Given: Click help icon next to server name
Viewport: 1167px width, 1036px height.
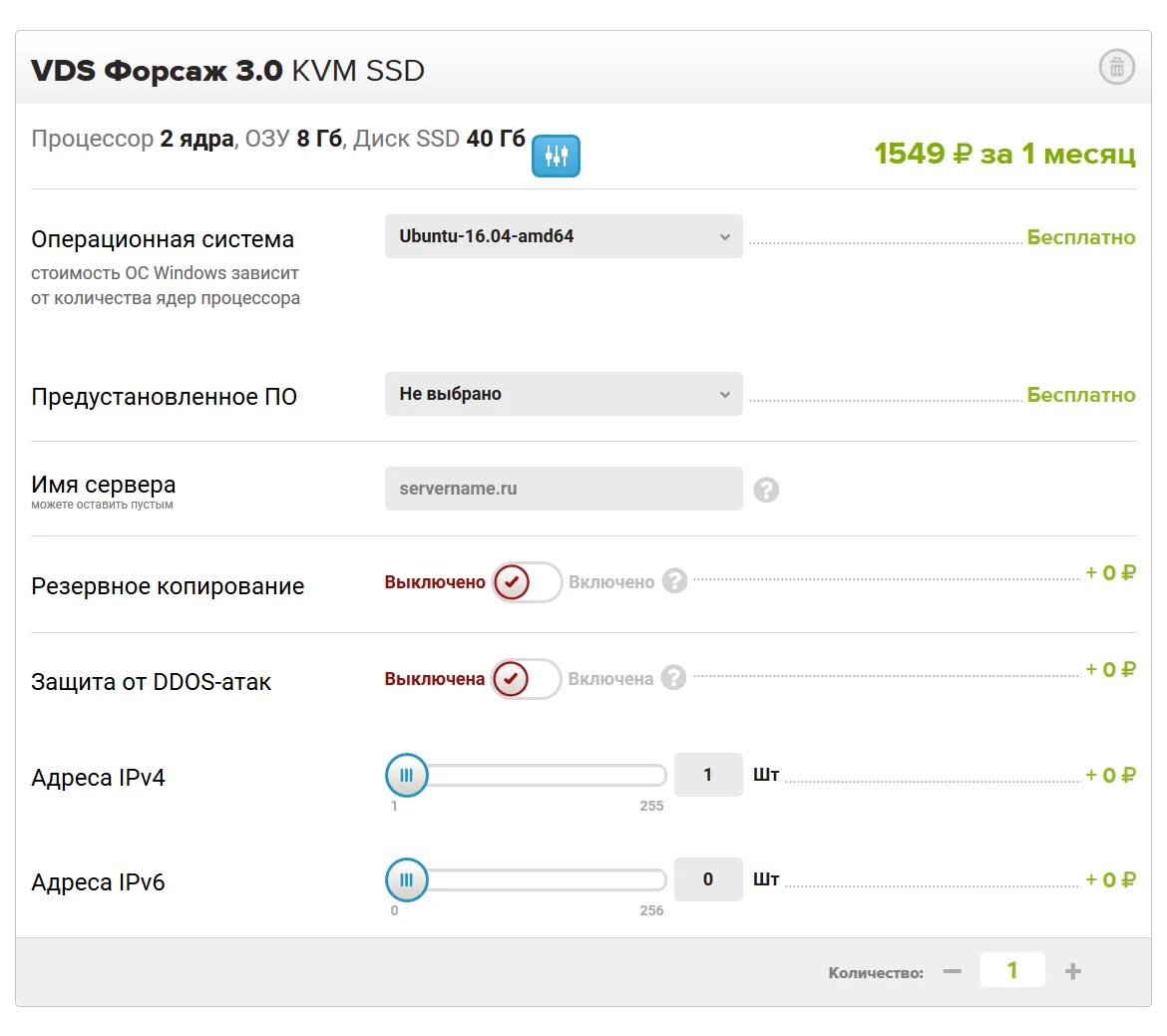Looking at the screenshot, I should click(x=766, y=490).
